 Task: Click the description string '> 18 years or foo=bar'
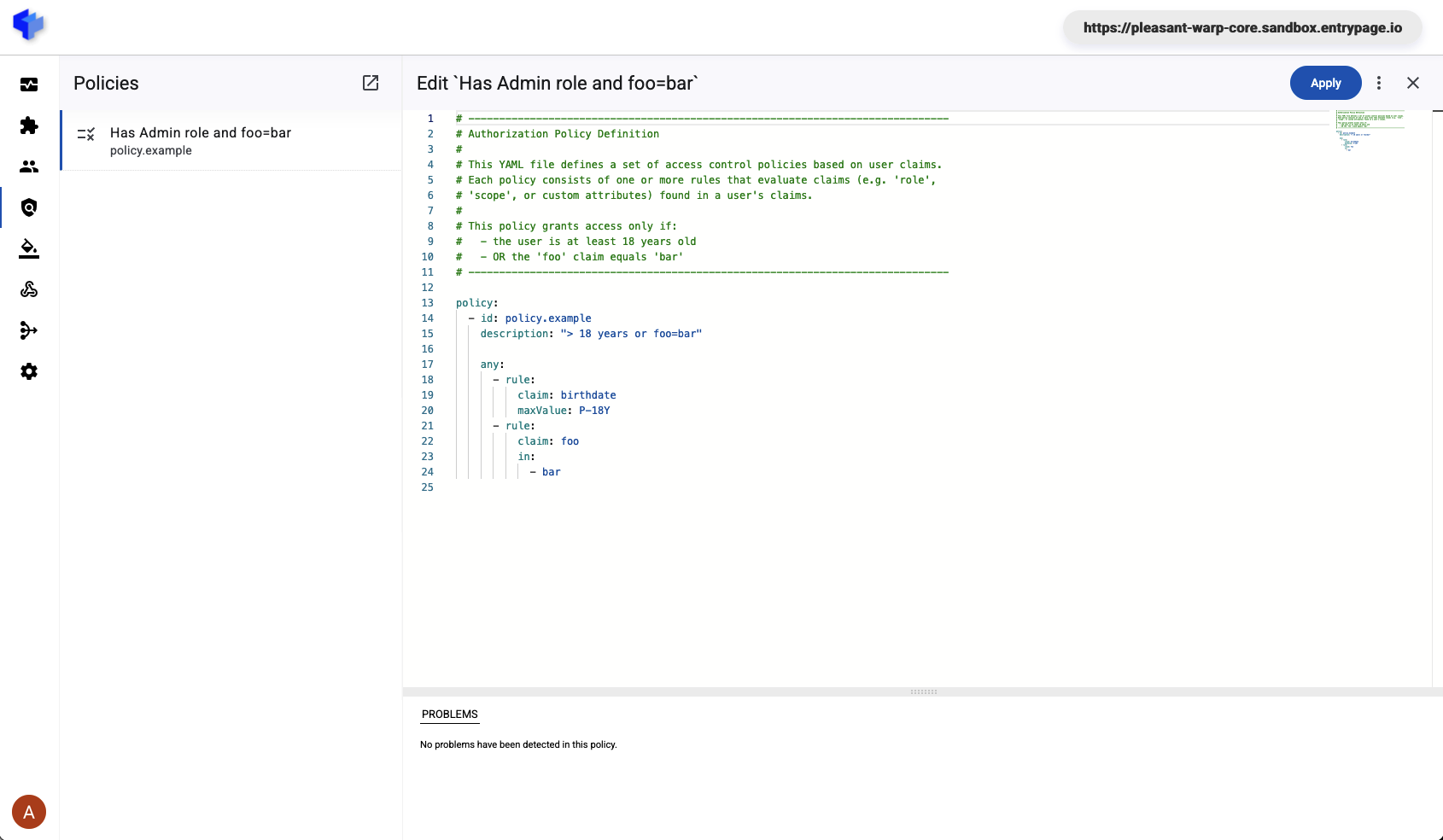pos(631,334)
